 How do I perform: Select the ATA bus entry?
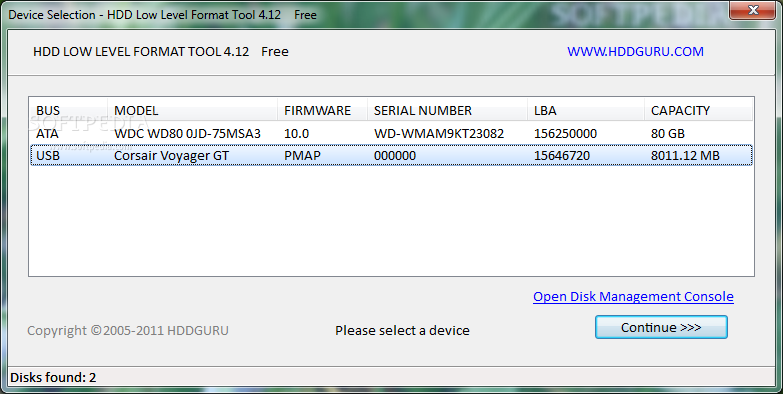pyautogui.click(x=47, y=134)
